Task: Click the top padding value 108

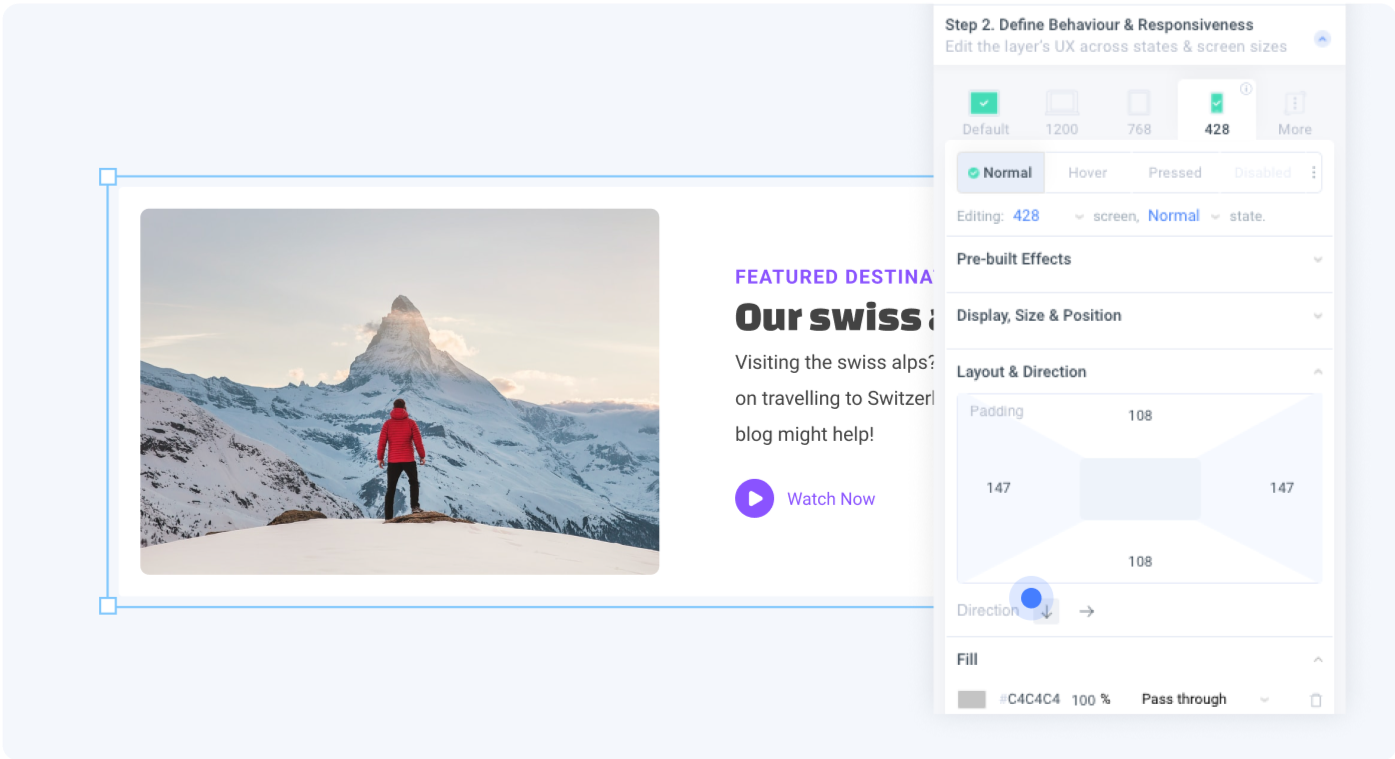Action: tap(1140, 415)
